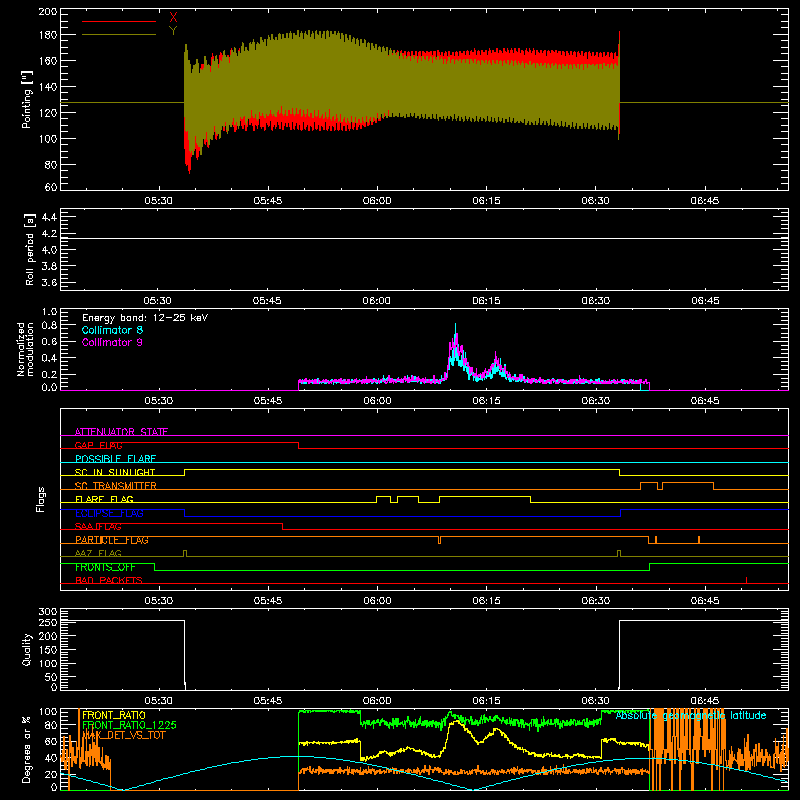Click the 1.0 tick on Normalized modulation axis
Image resolution: width=800 pixels, height=800 pixels.
(49, 312)
